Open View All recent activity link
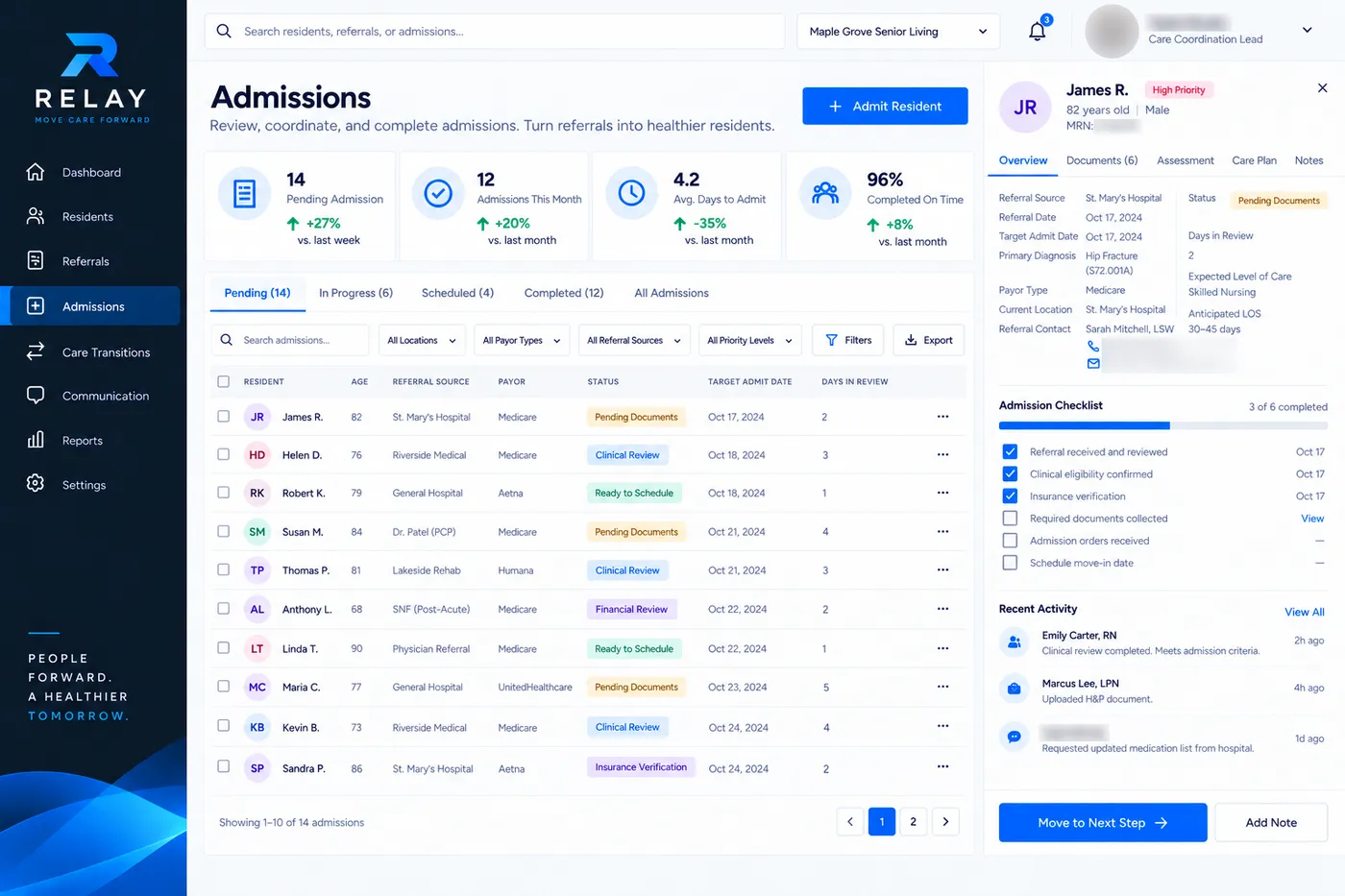Image resolution: width=1345 pixels, height=896 pixels. coord(1305,612)
